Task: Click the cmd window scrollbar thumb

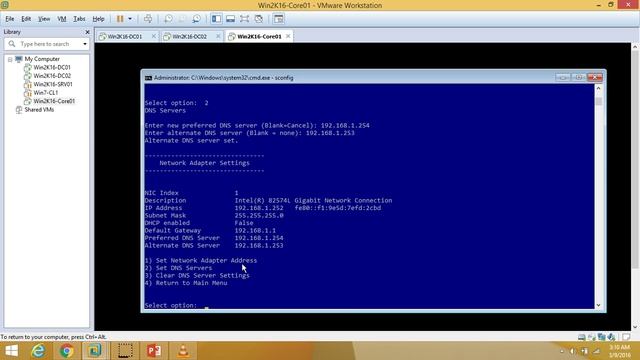Action: [598, 101]
